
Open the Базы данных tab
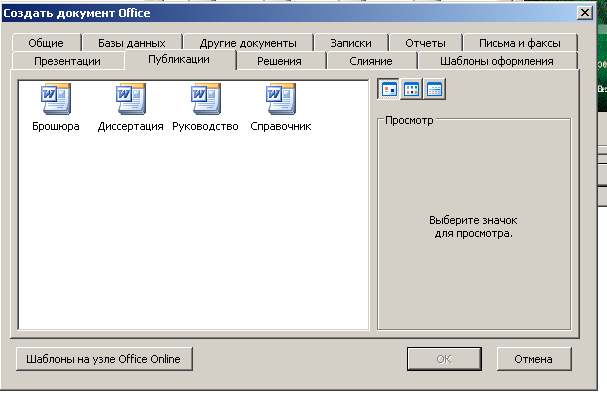pos(132,43)
